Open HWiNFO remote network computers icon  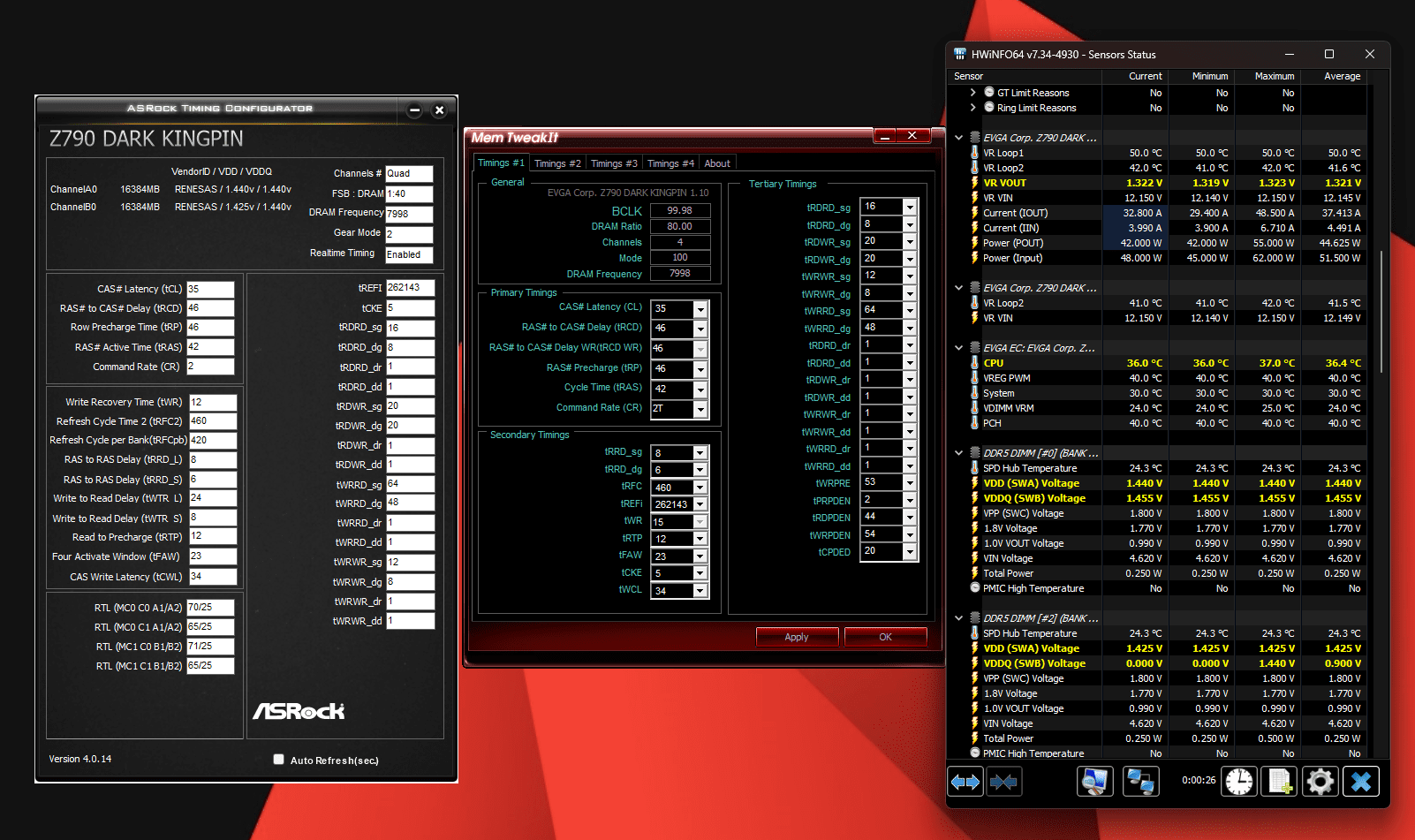point(1141,782)
